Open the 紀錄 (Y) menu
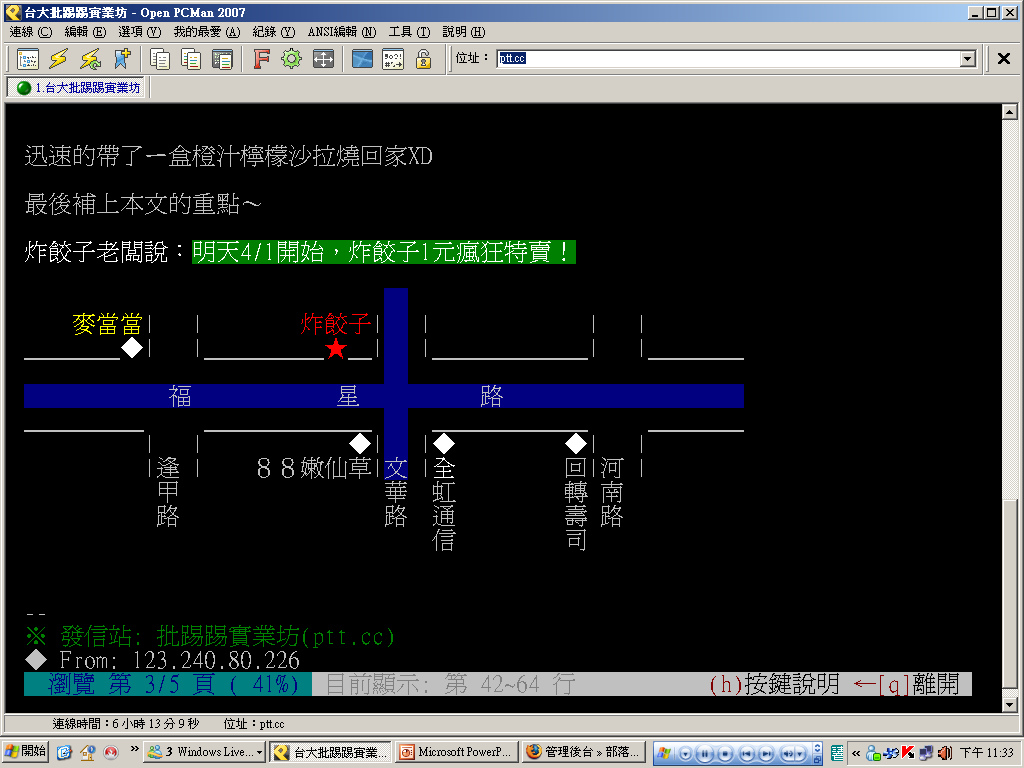The image size is (1024, 768). (x=274, y=31)
